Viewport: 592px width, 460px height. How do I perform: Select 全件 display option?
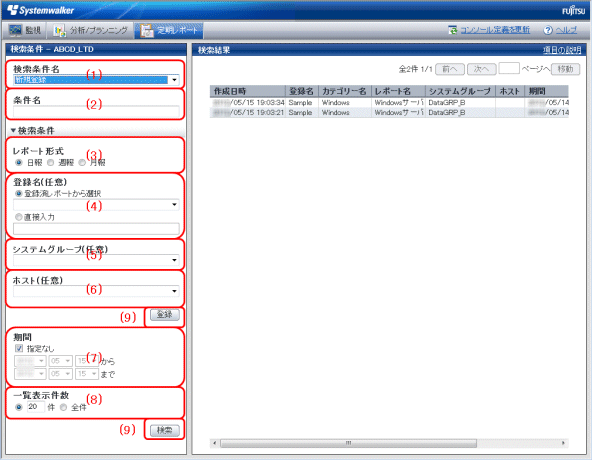point(63,407)
